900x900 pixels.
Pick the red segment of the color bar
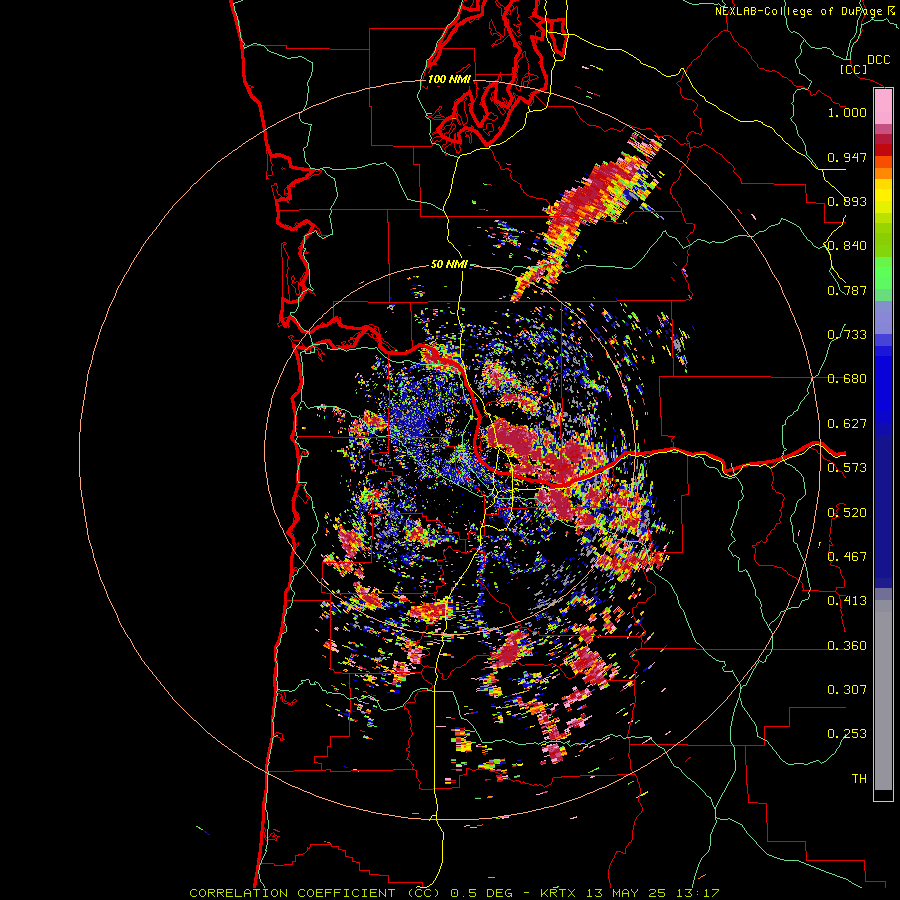[883, 150]
